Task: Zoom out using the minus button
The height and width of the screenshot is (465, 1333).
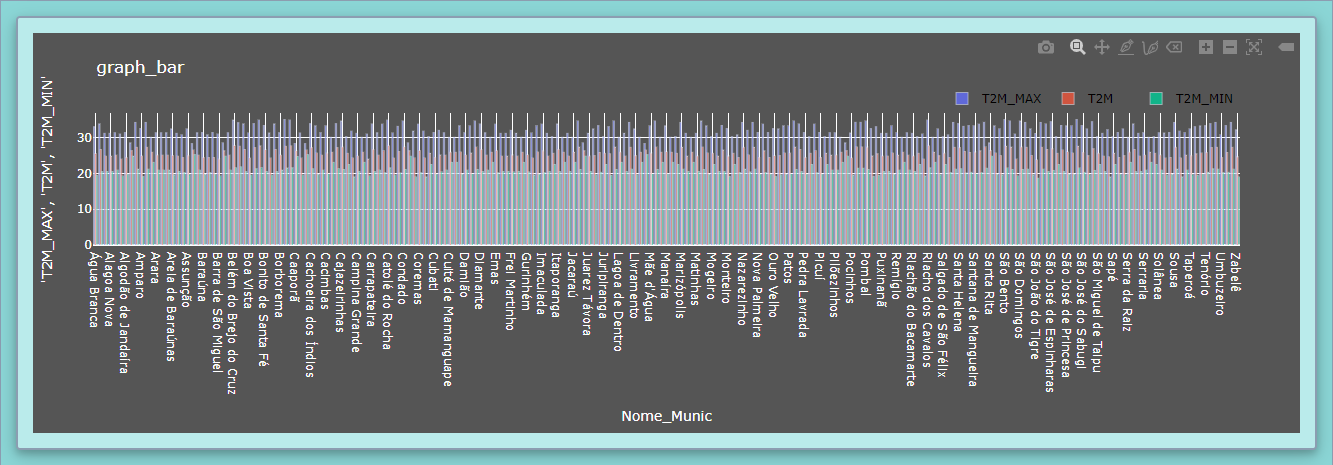Action: 1230,47
